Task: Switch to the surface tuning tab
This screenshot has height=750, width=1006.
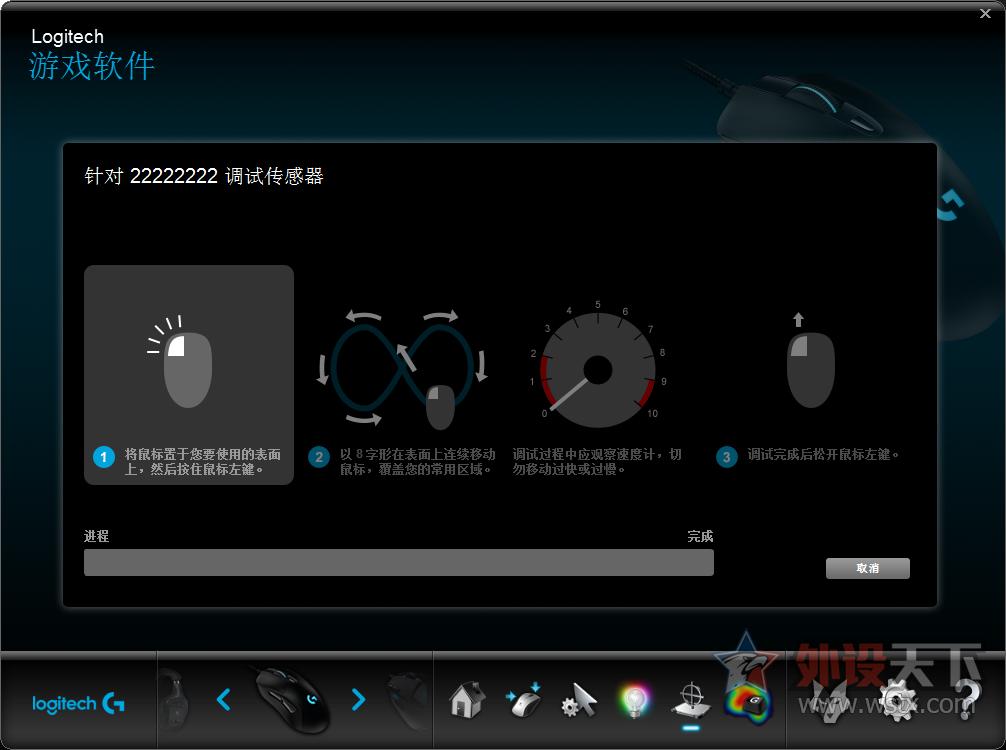Action: [x=692, y=700]
